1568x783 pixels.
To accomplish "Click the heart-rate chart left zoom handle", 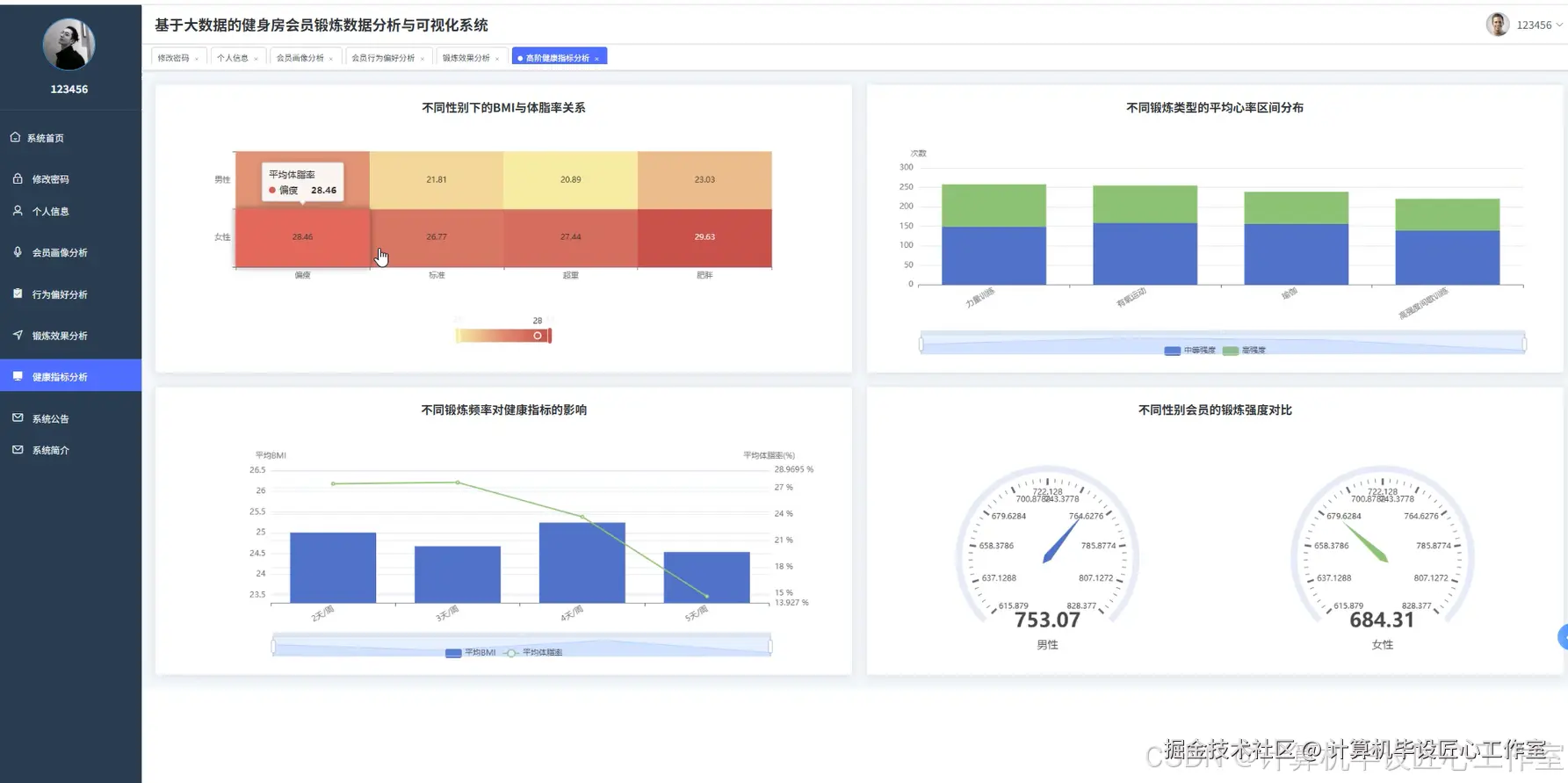I will pyautogui.click(x=921, y=344).
